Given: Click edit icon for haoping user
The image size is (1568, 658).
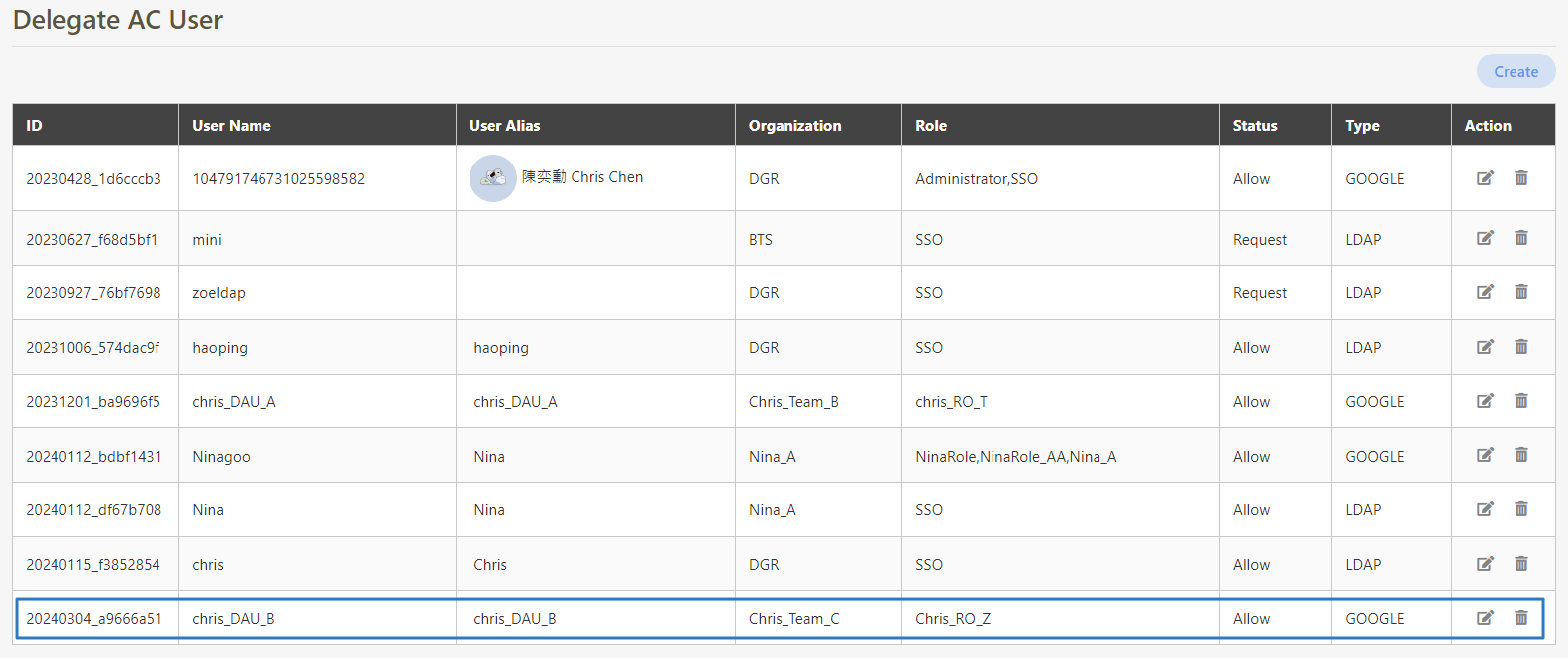Looking at the screenshot, I should pyautogui.click(x=1485, y=347).
